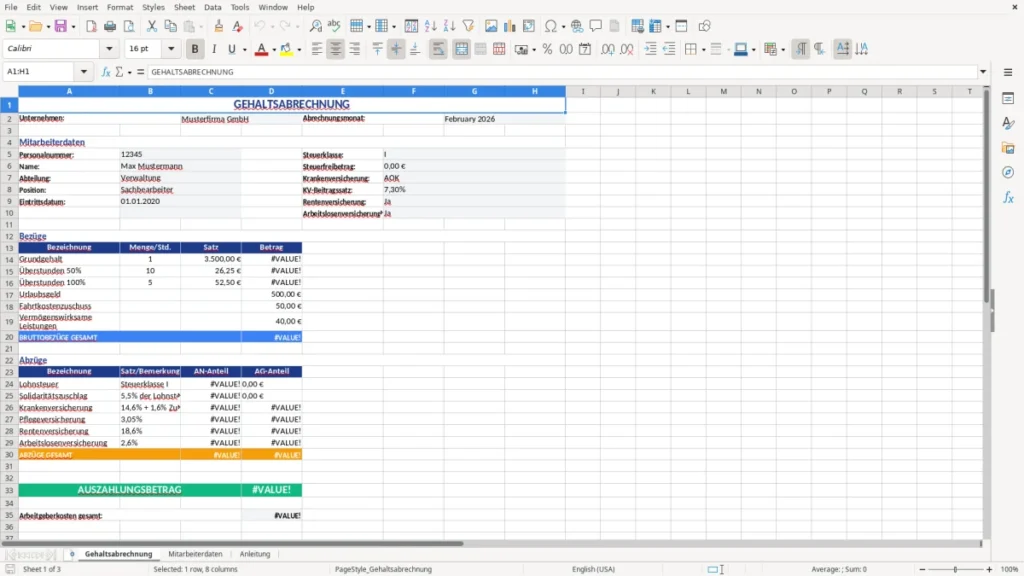Open the sidebar Navigator compass icon
Image resolution: width=1024 pixels, height=576 pixels.
coord(1008,172)
